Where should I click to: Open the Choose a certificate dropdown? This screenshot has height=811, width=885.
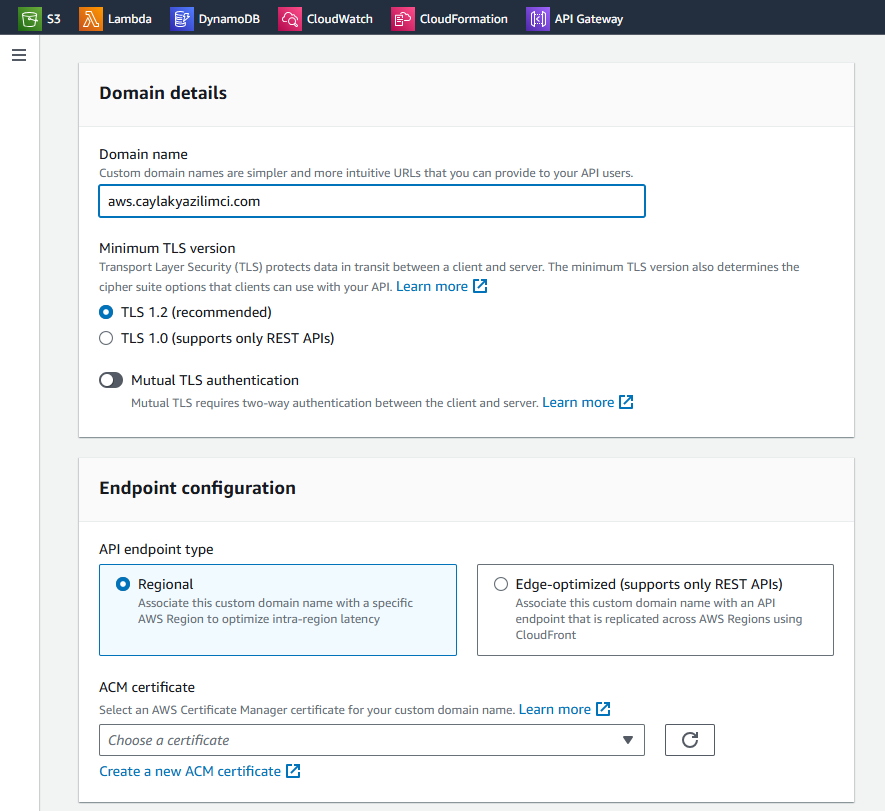pyautogui.click(x=372, y=740)
